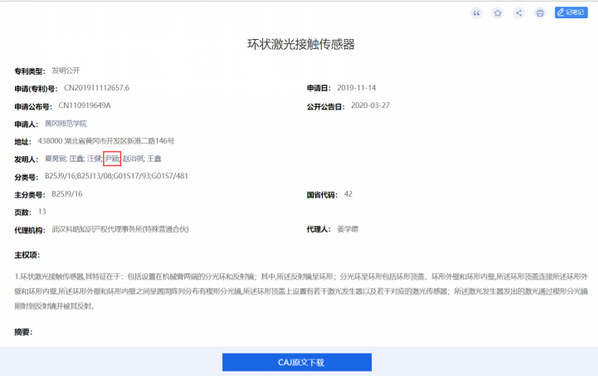Screen dimensions: 598x376
Task: Click application number CN201911112657.6
Action: [96, 88]
